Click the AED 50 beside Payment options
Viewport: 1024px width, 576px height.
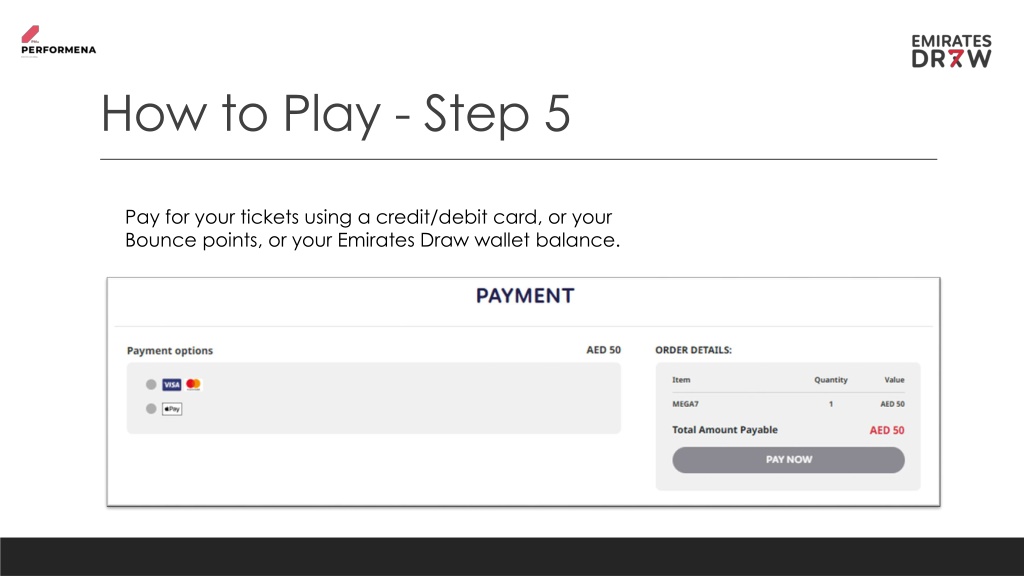coord(603,350)
